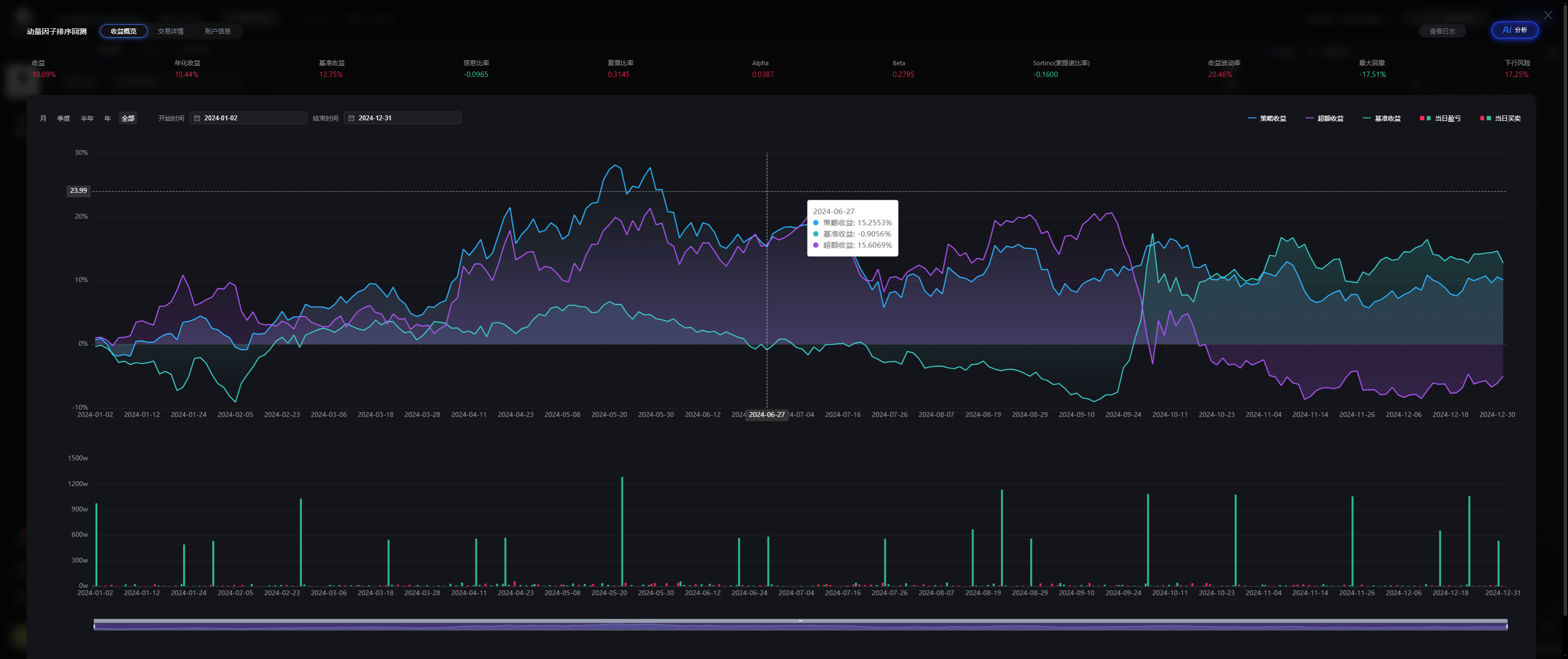The image size is (1568, 659).
Task: Click the 查看日志 button
Action: (x=1442, y=31)
